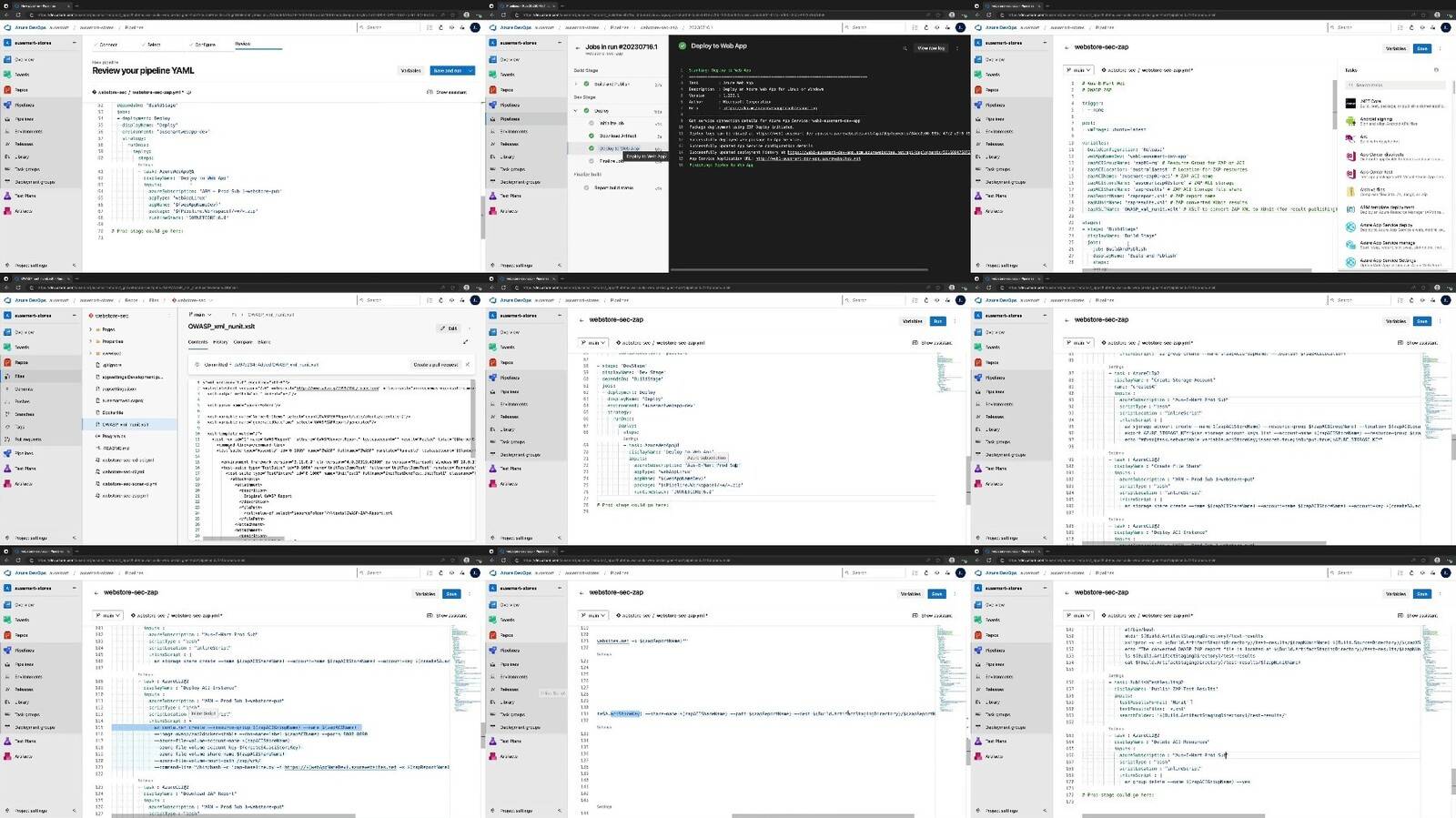Expand the Pages folder in the webstore-sec tree
Viewport: 1456px width, 818px height.
coord(91,329)
